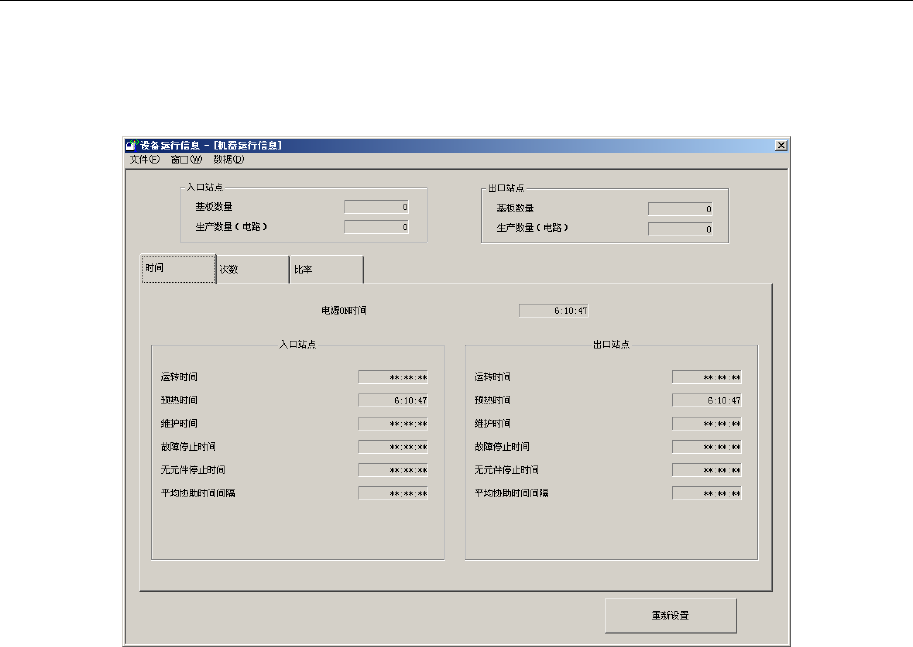
Task: Click the 出口站点 维护时间 field
Action: tap(707, 423)
